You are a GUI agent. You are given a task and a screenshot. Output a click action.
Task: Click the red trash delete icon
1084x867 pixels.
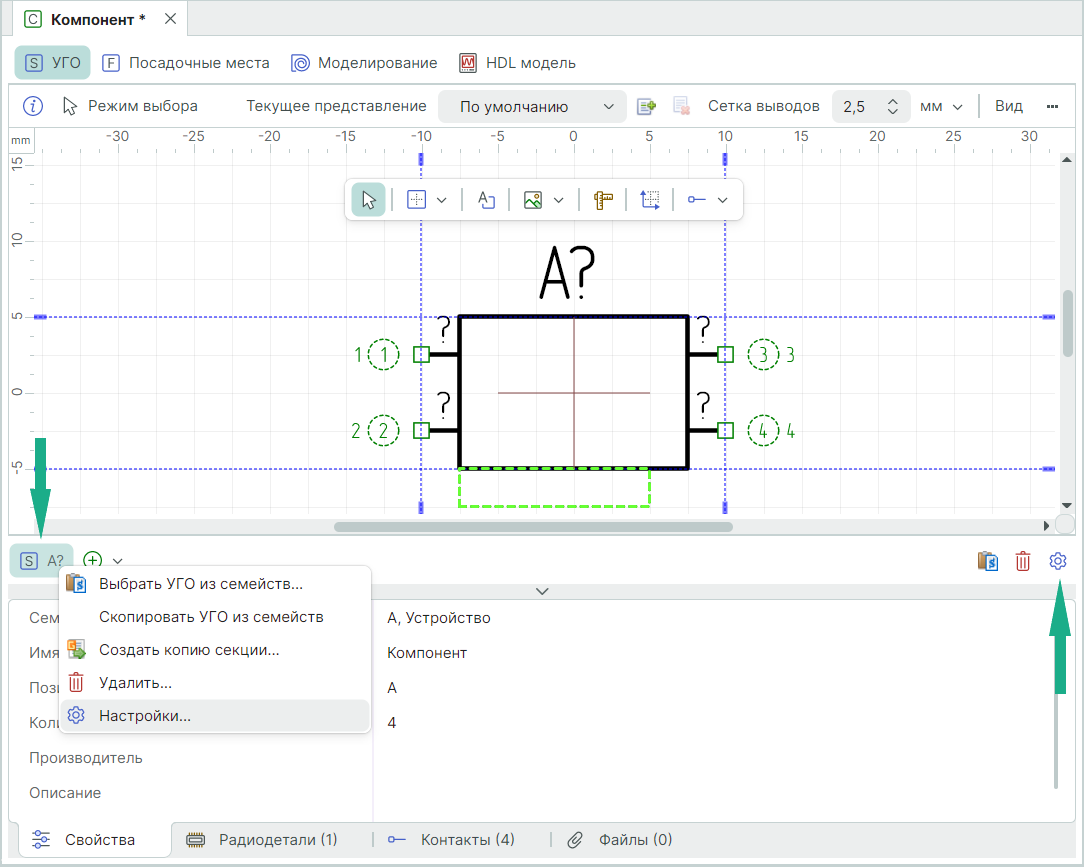(x=1022, y=561)
